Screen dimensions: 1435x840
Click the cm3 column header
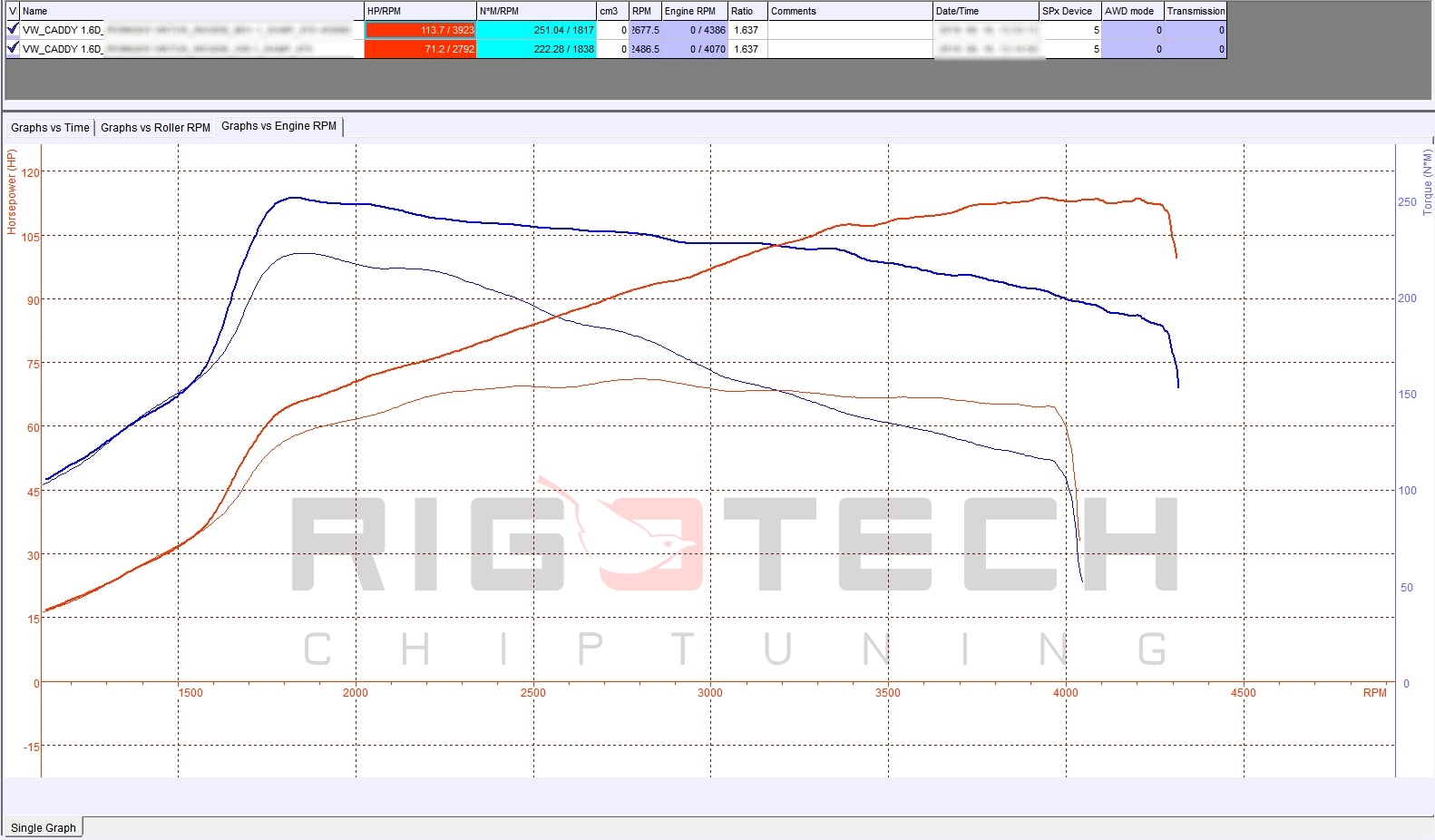pos(612,11)
